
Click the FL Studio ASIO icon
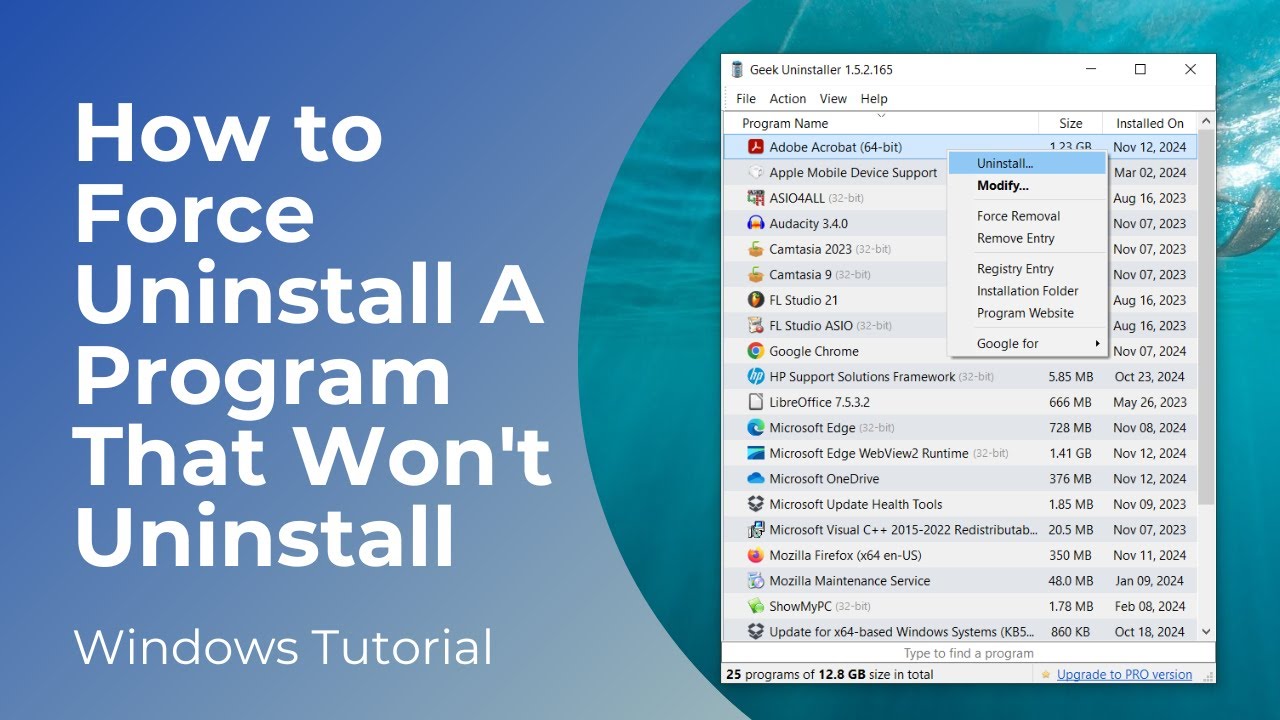[x=756, y=326]
